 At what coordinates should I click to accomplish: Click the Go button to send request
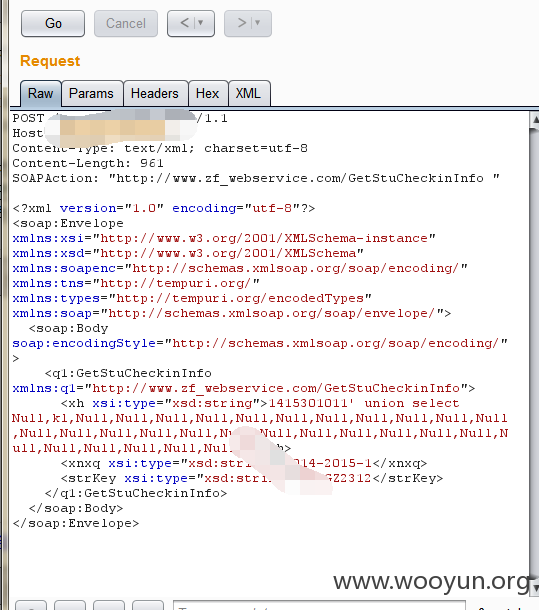(x=53, y=23)
